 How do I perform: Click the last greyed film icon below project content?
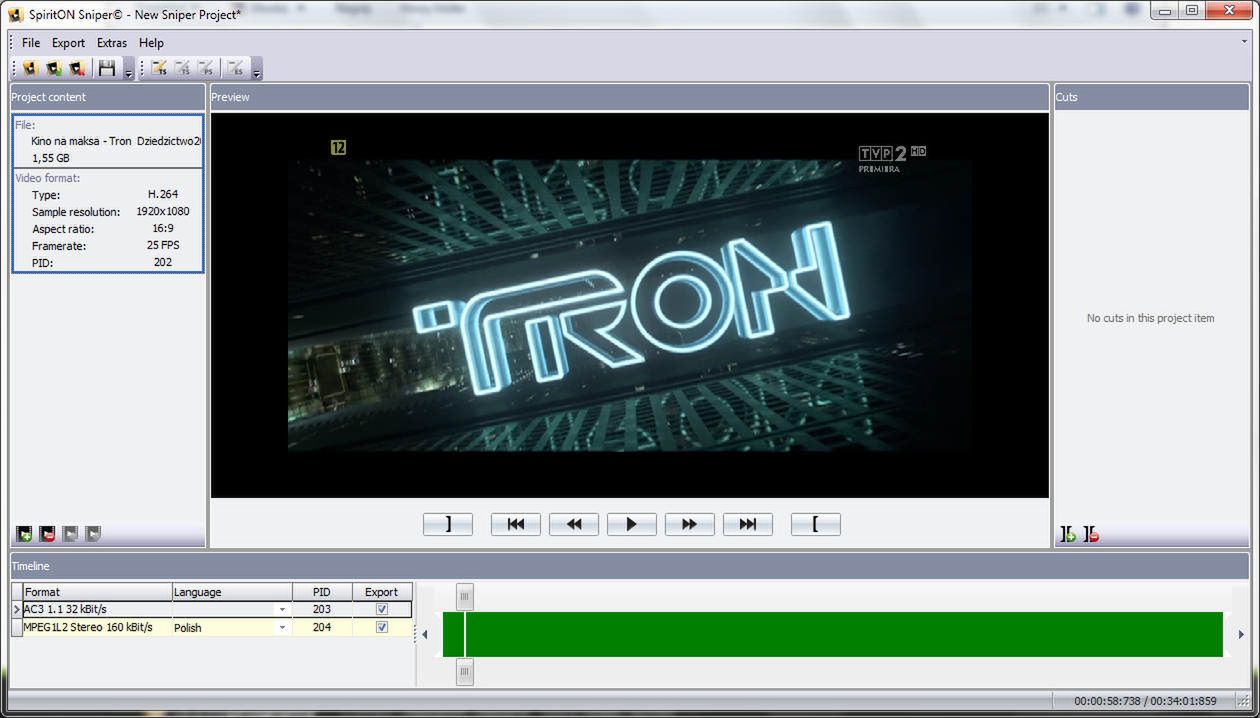[x=93, y=534]
